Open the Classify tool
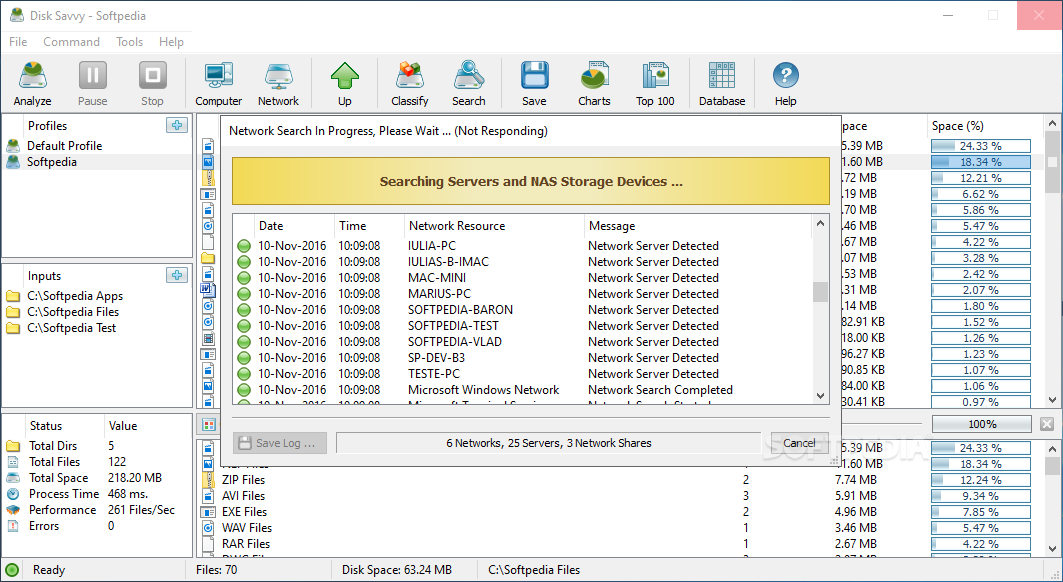The width and height of the screenshot is (1063, 582). tap(409, 83)
